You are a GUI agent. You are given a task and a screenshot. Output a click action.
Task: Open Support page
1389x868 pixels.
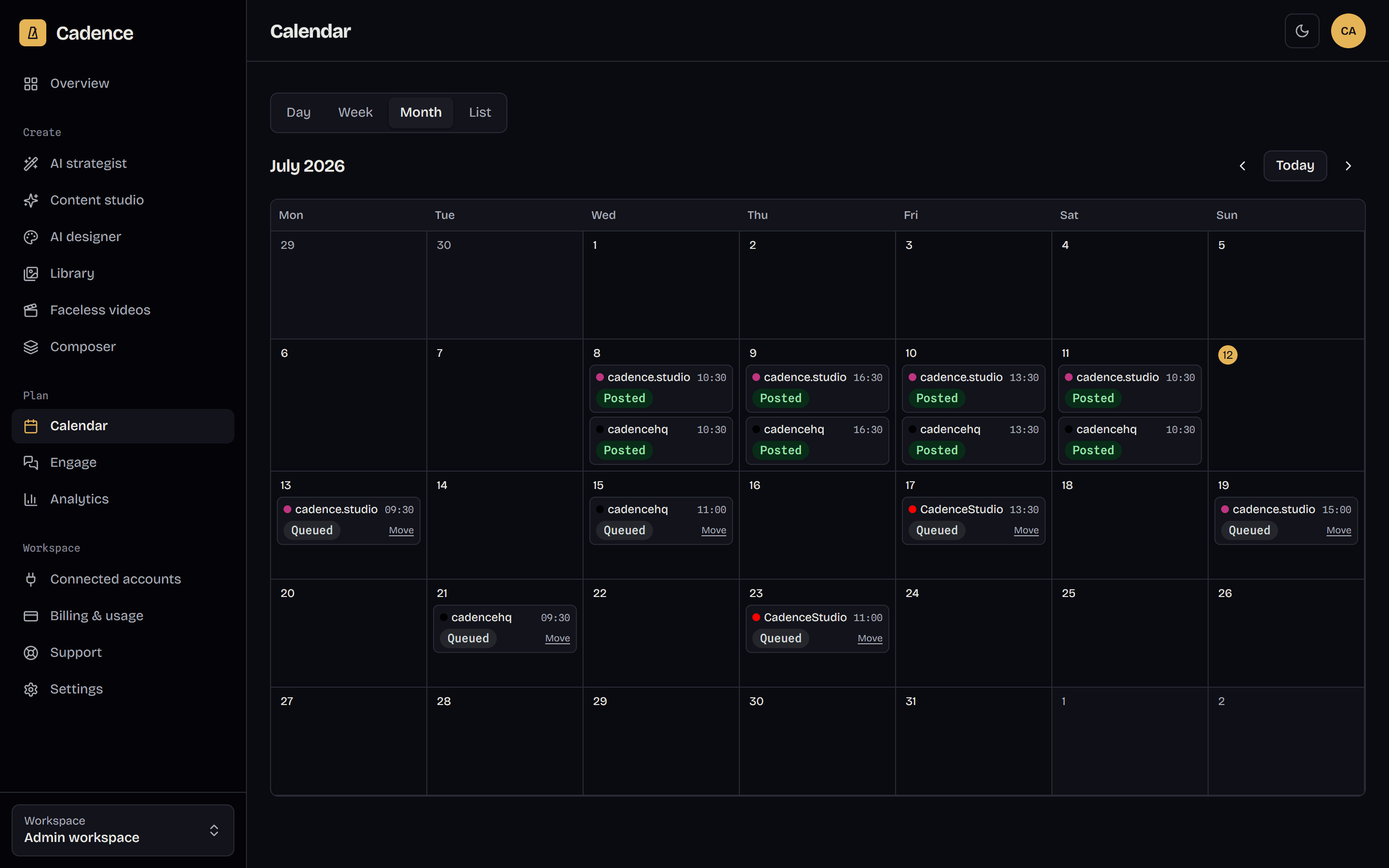pos(123,653)
